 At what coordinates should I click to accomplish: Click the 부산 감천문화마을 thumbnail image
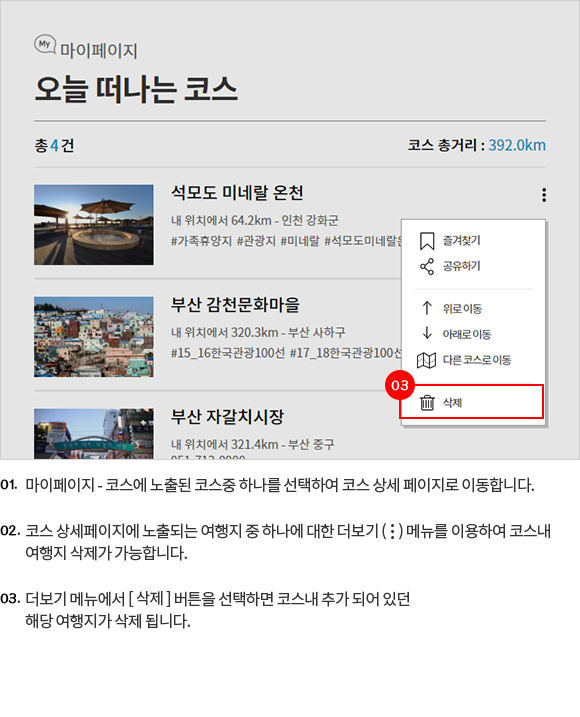(x=94, y=337)
